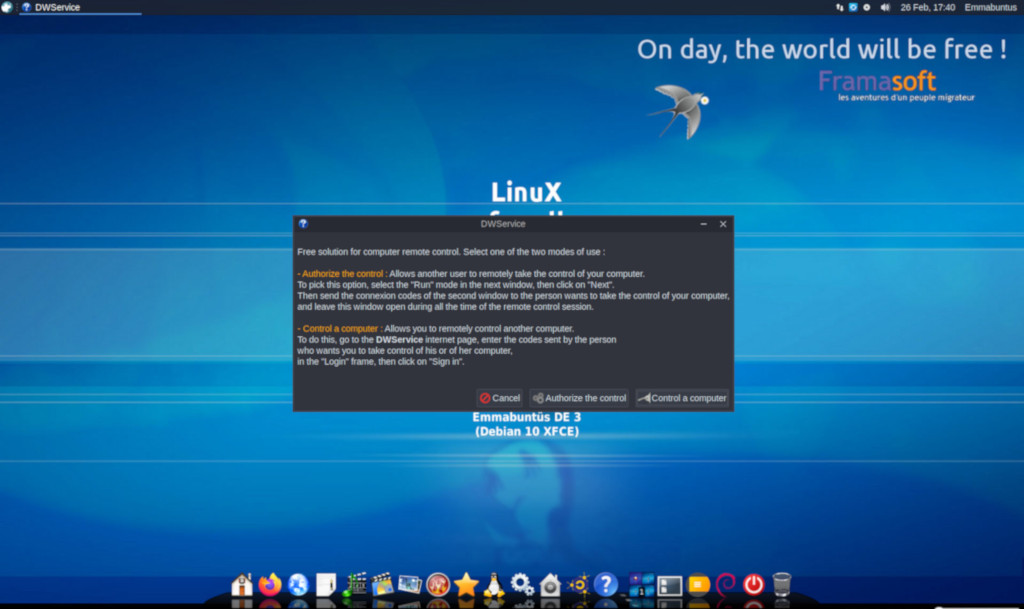Open the home folder icon in dock
This screenshot has height=609, width=1024.
pos(242,584)
